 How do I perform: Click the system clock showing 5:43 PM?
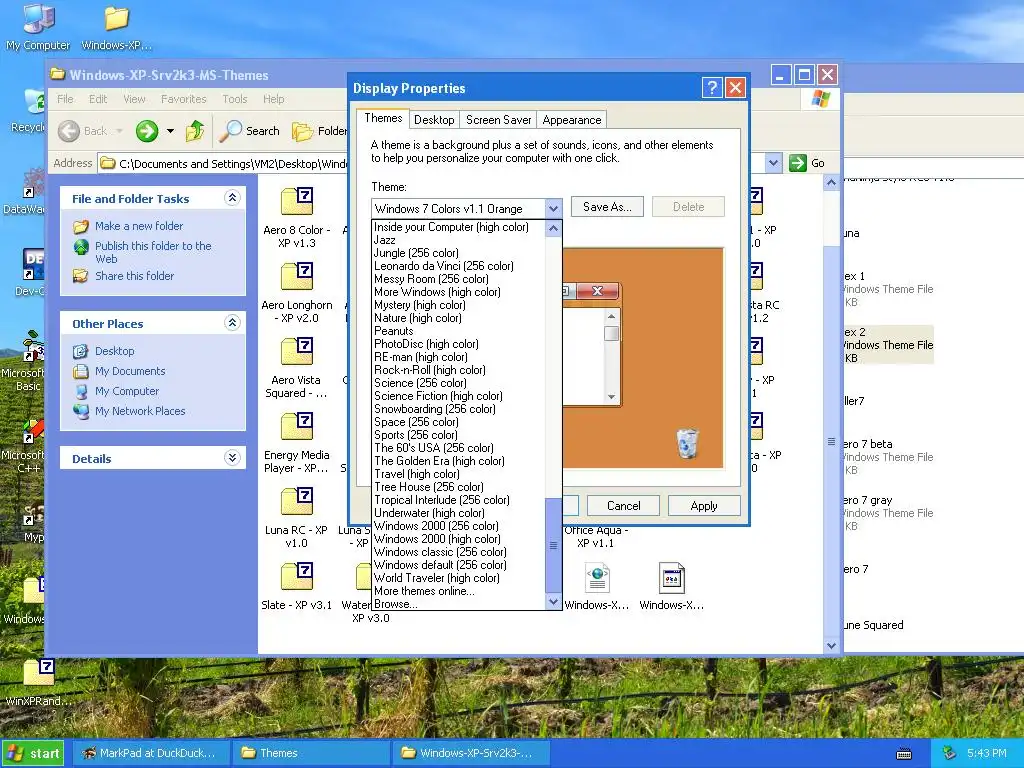click(986, 754)
